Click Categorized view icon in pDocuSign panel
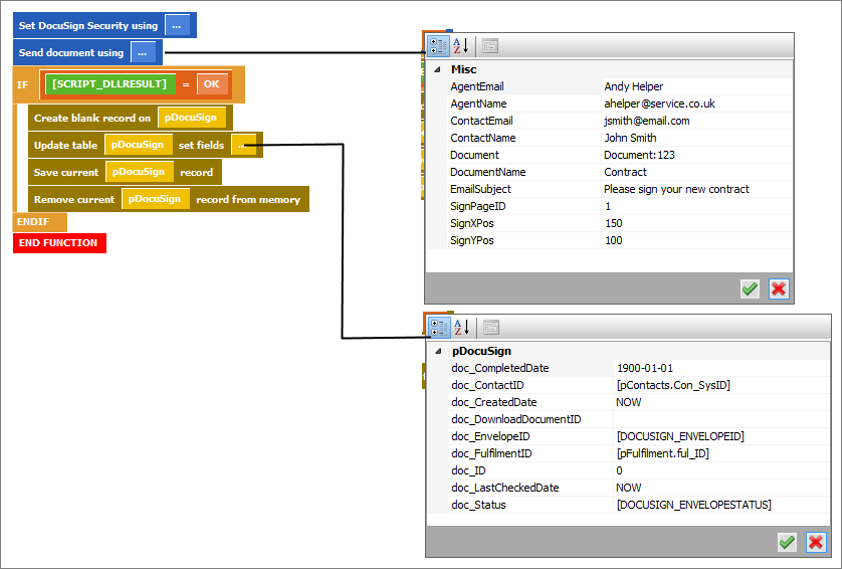842x569 pixels. coord(439,327)
